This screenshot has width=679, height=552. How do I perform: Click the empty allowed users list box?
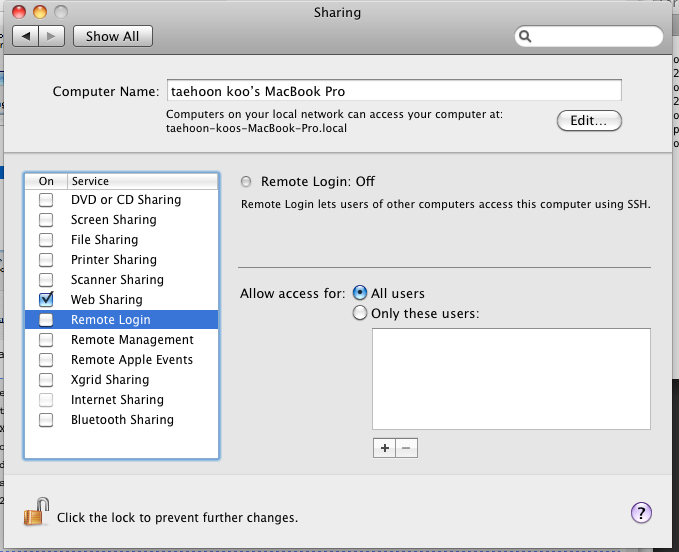(511, 379)
